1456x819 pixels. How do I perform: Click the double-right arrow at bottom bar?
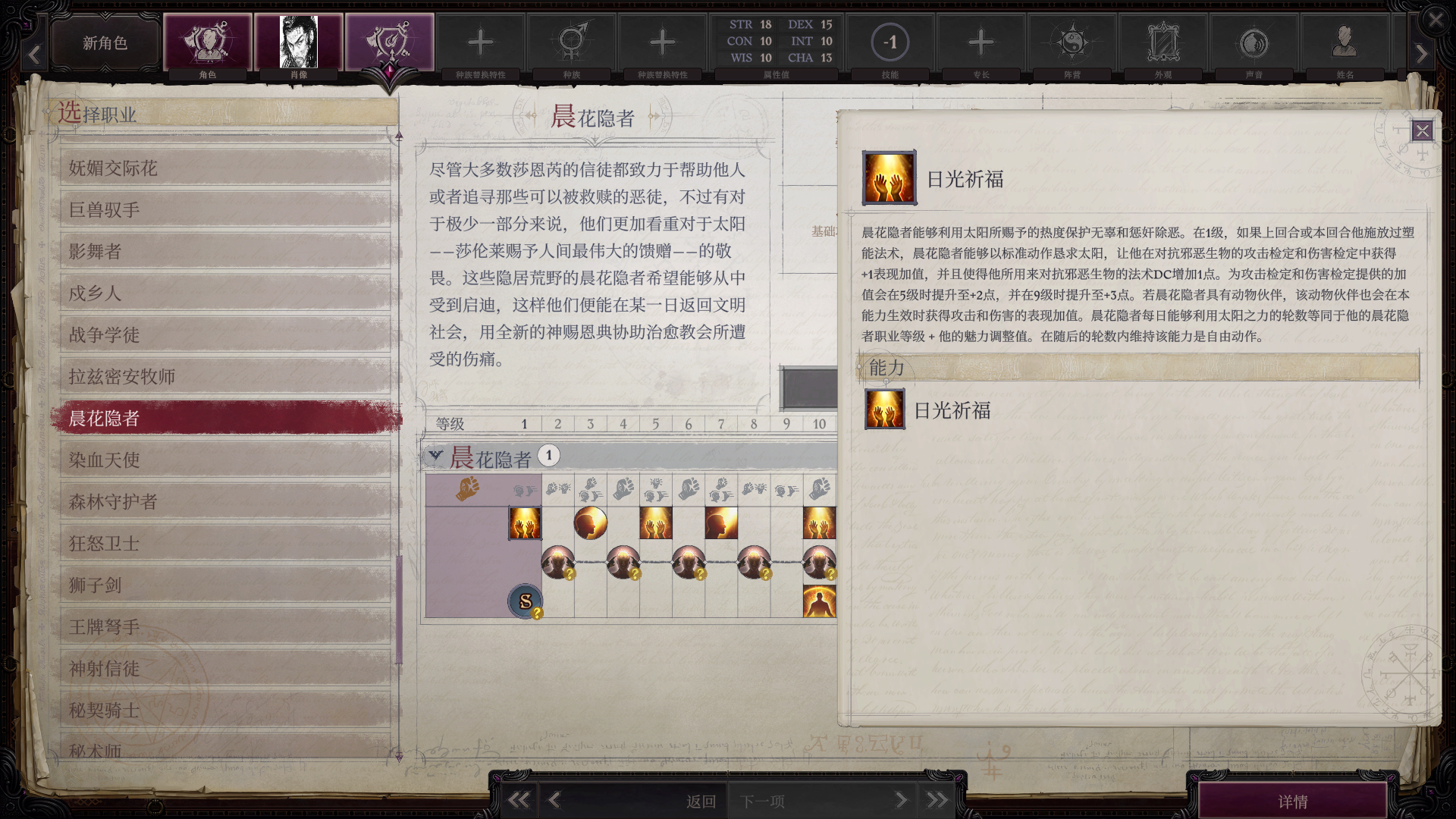[937, 800]
